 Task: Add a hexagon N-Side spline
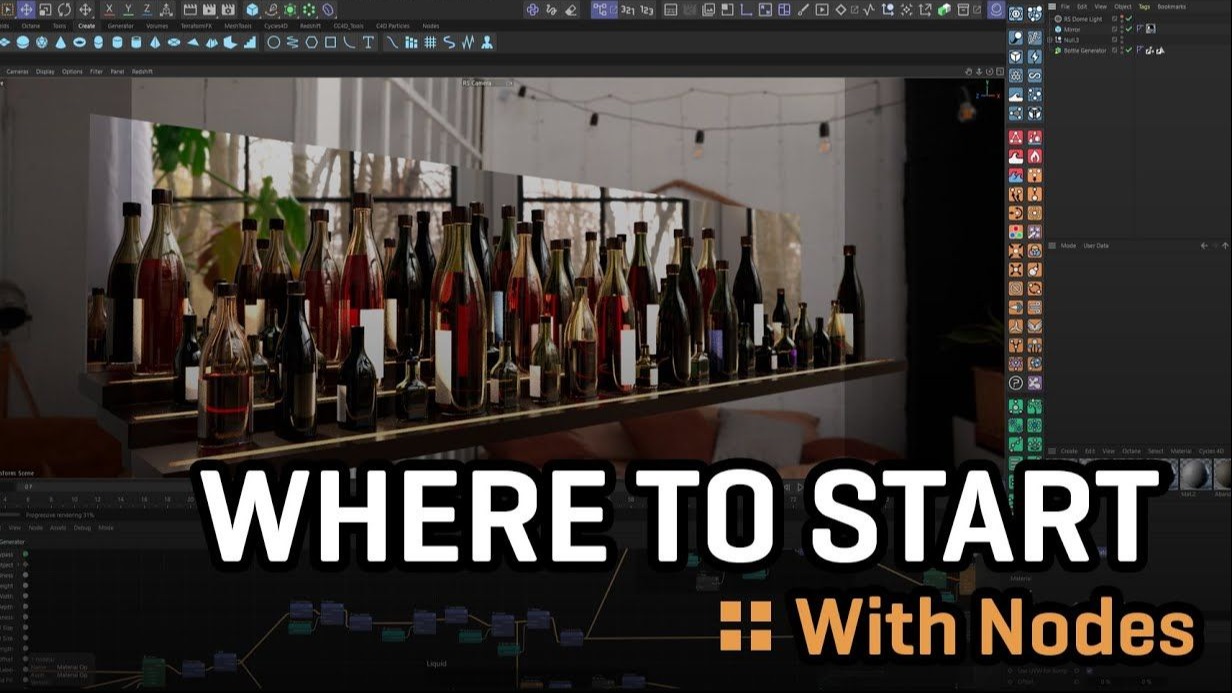tap(312, 43)
